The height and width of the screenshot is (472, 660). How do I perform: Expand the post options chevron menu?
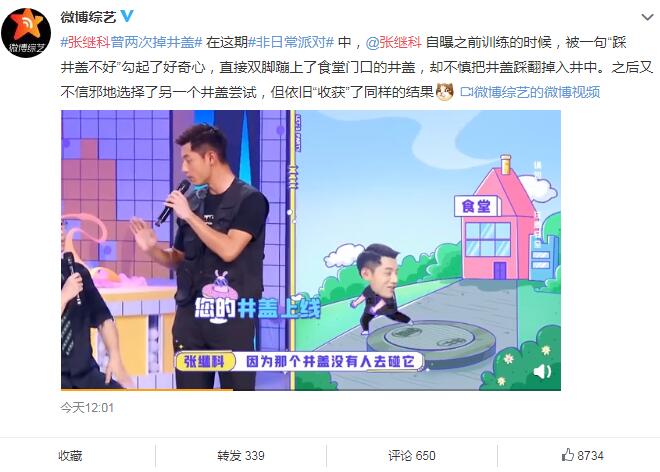(647, 17)
